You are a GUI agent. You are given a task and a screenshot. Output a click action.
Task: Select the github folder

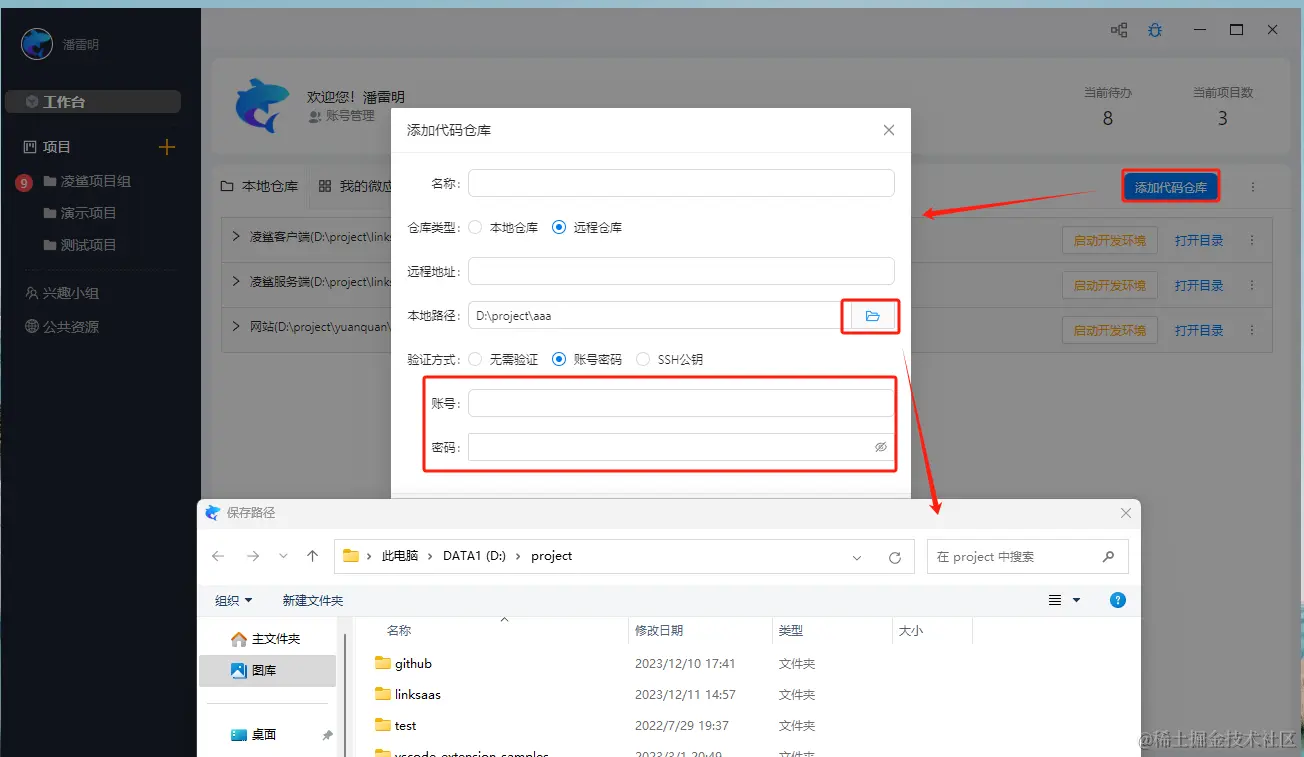(403, 663)
